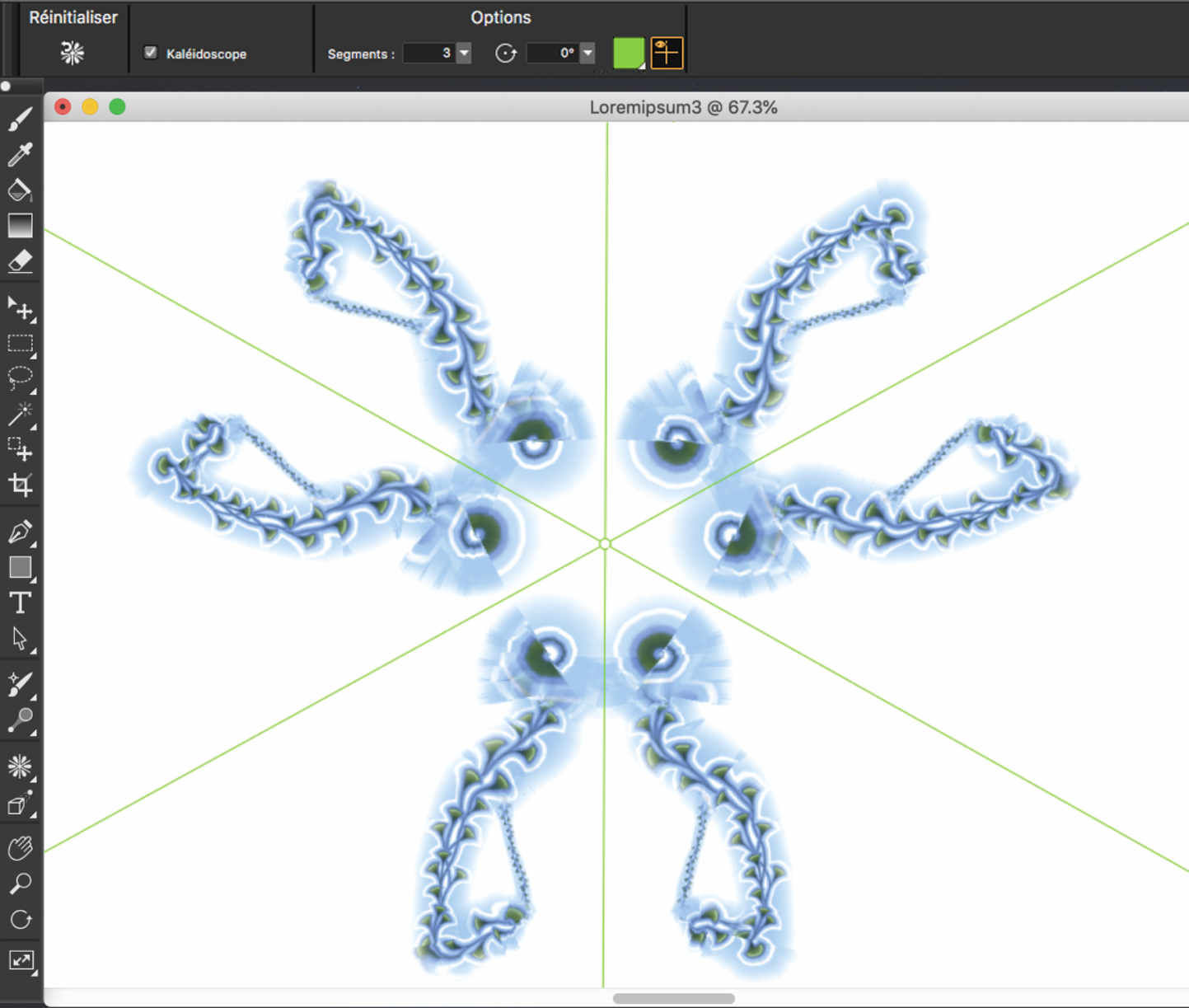Uncheck the Kaléidoscope checkbox
This screenshot has width=1189, height=1008.
pos(151,53)
